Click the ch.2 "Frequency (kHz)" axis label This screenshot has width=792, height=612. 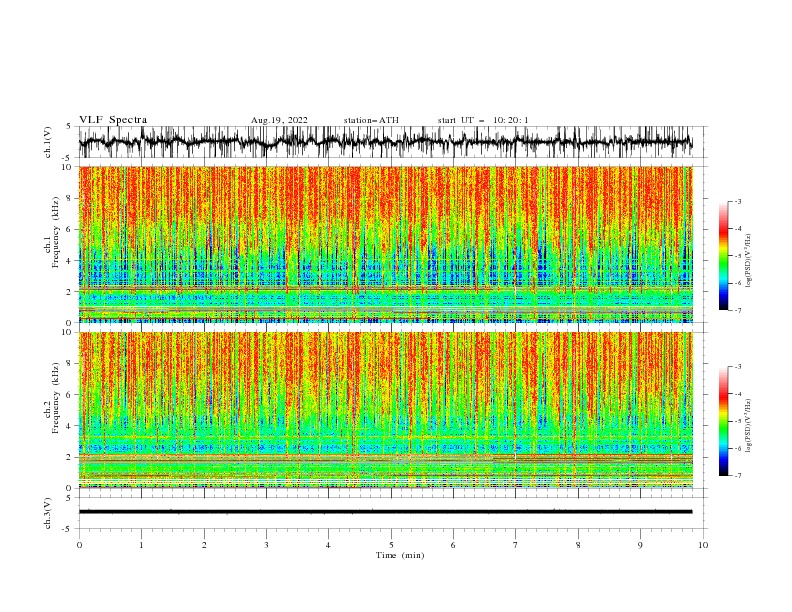55,398
